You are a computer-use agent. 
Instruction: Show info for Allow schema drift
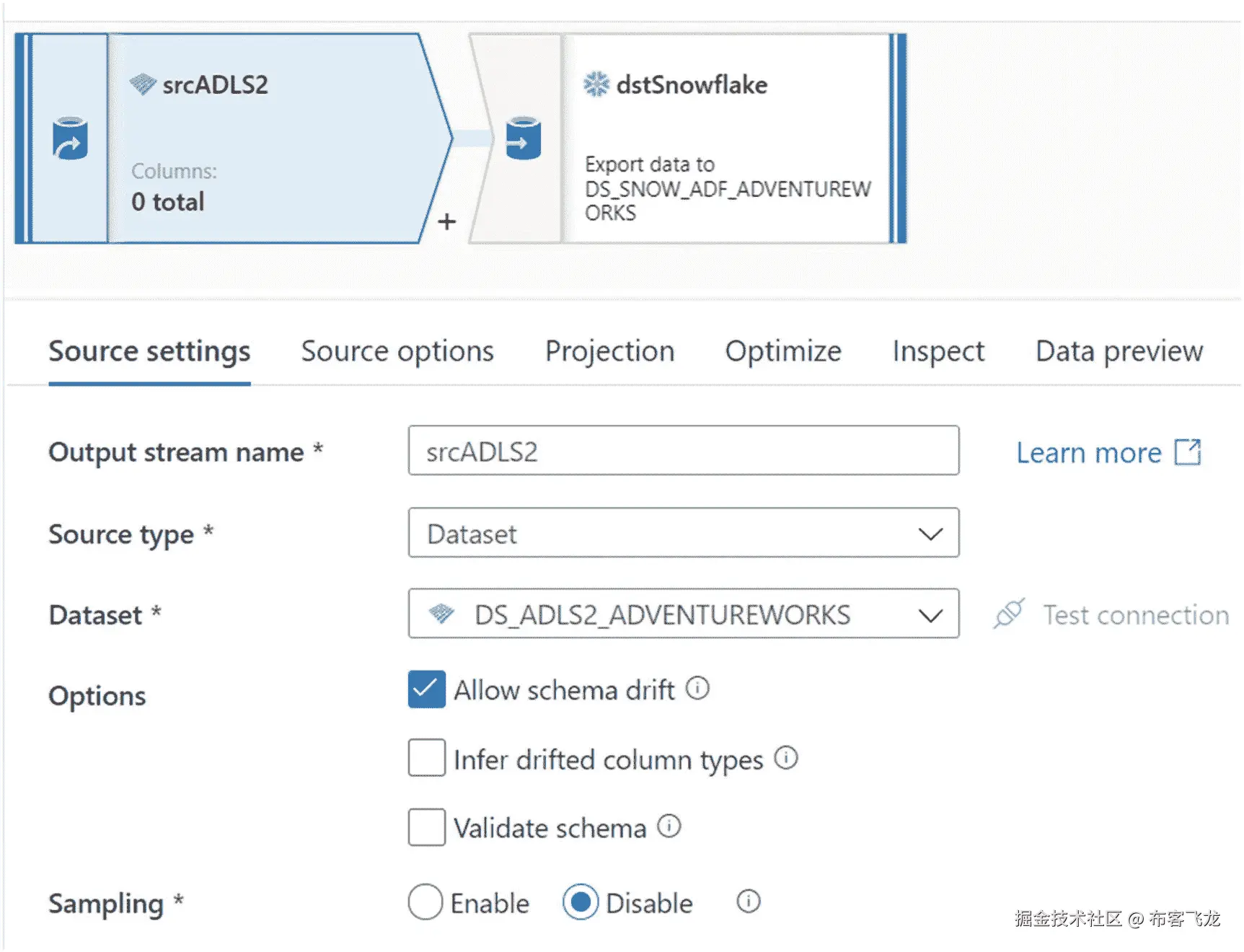coord(697,688)
